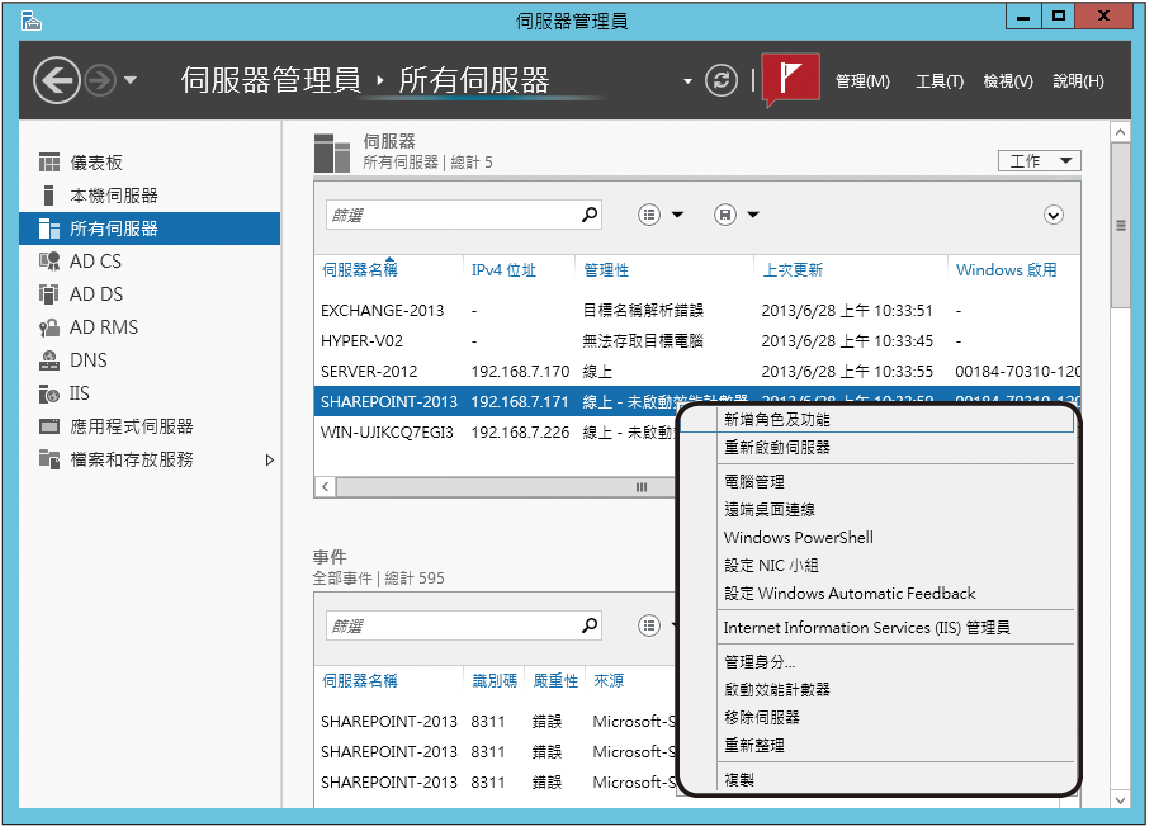This screenshot has height=829, width=1149.
Task: Click the events 篩選 filter field
Action: pyautogui.click(x=463, y=626)
